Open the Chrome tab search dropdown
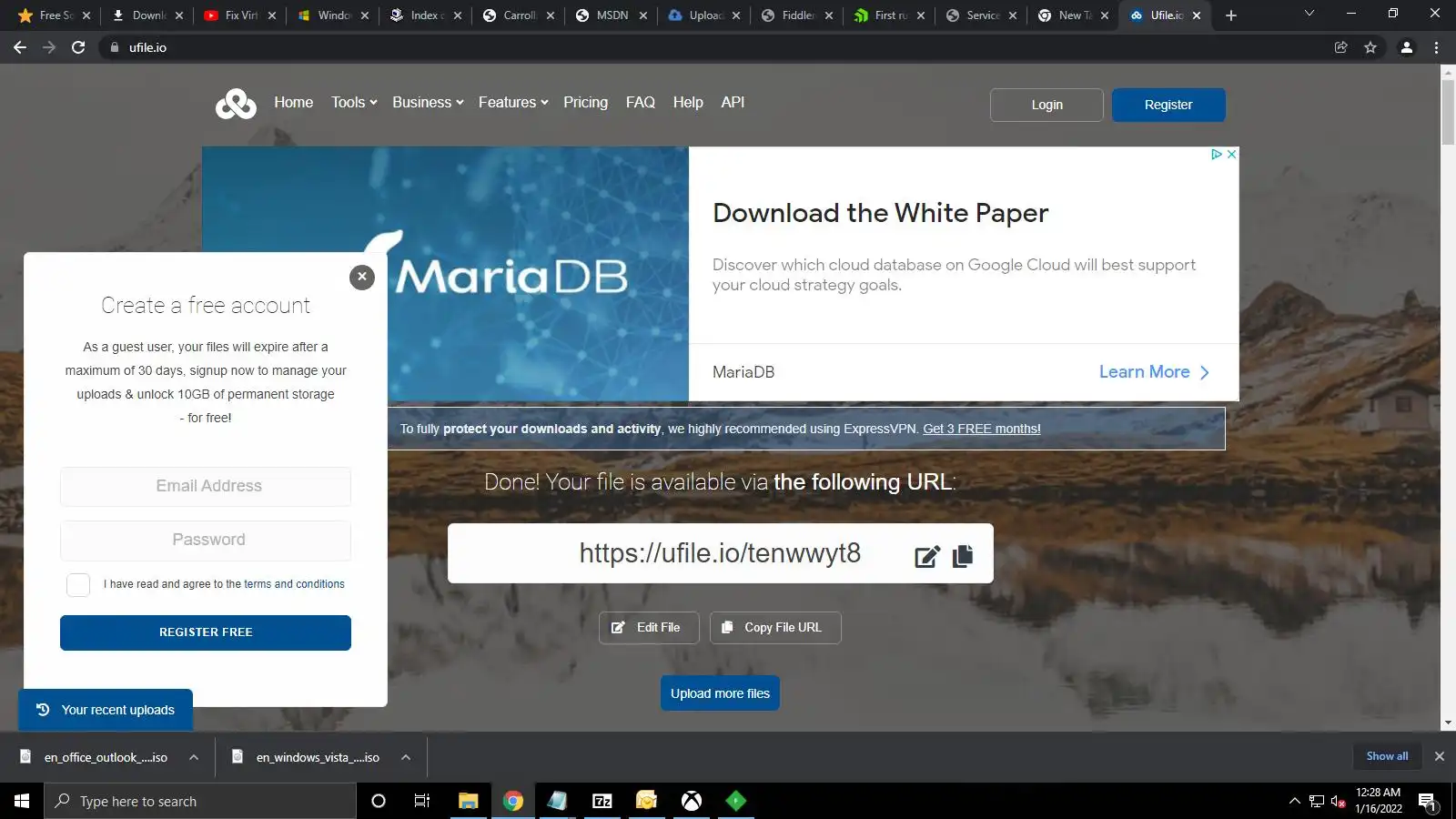The height and width of the screenshot is (819, 1456). point(1309,14)
